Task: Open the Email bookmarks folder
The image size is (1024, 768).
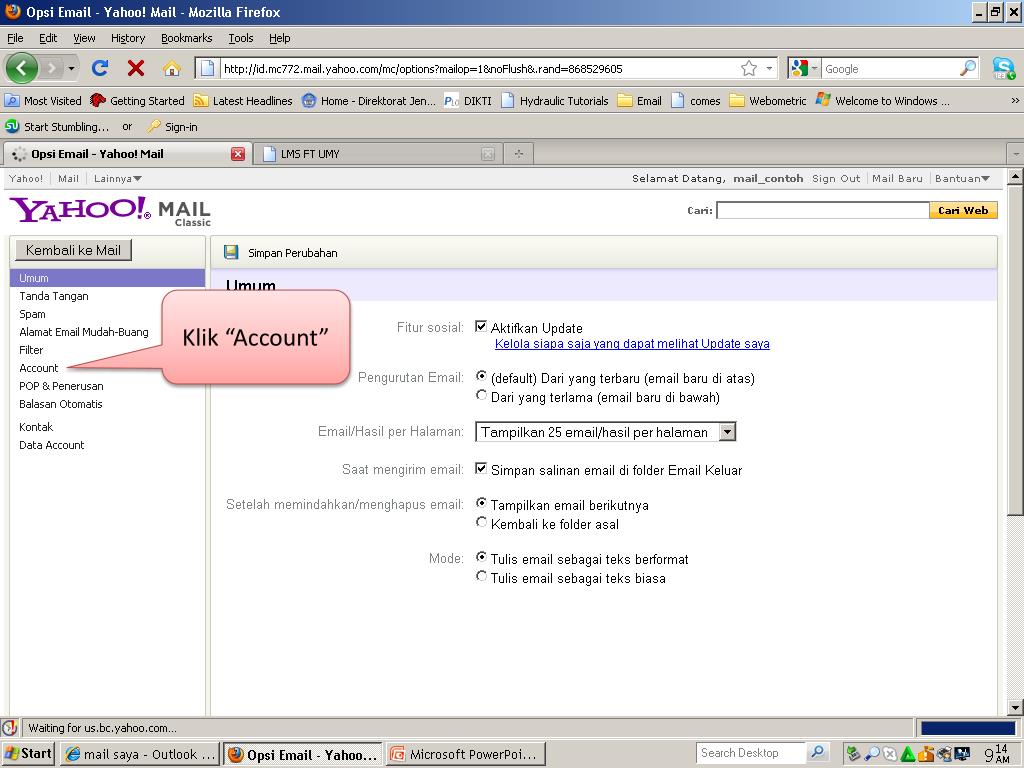Action: [x=640, y=101]
